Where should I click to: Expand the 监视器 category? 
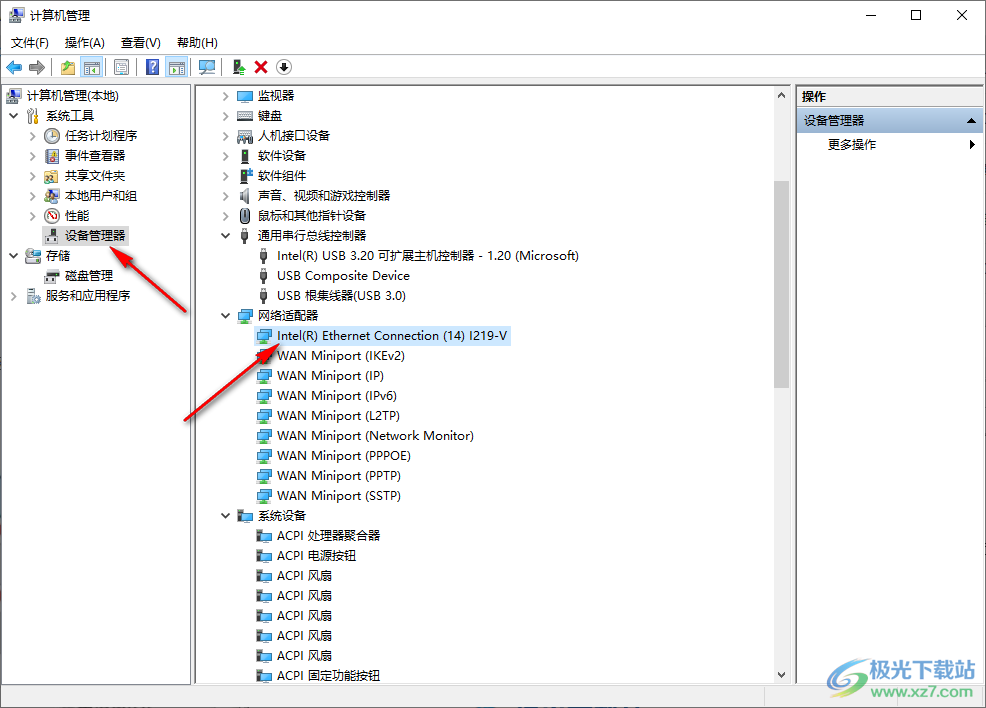pyautogui.click(x=226, y=96)
